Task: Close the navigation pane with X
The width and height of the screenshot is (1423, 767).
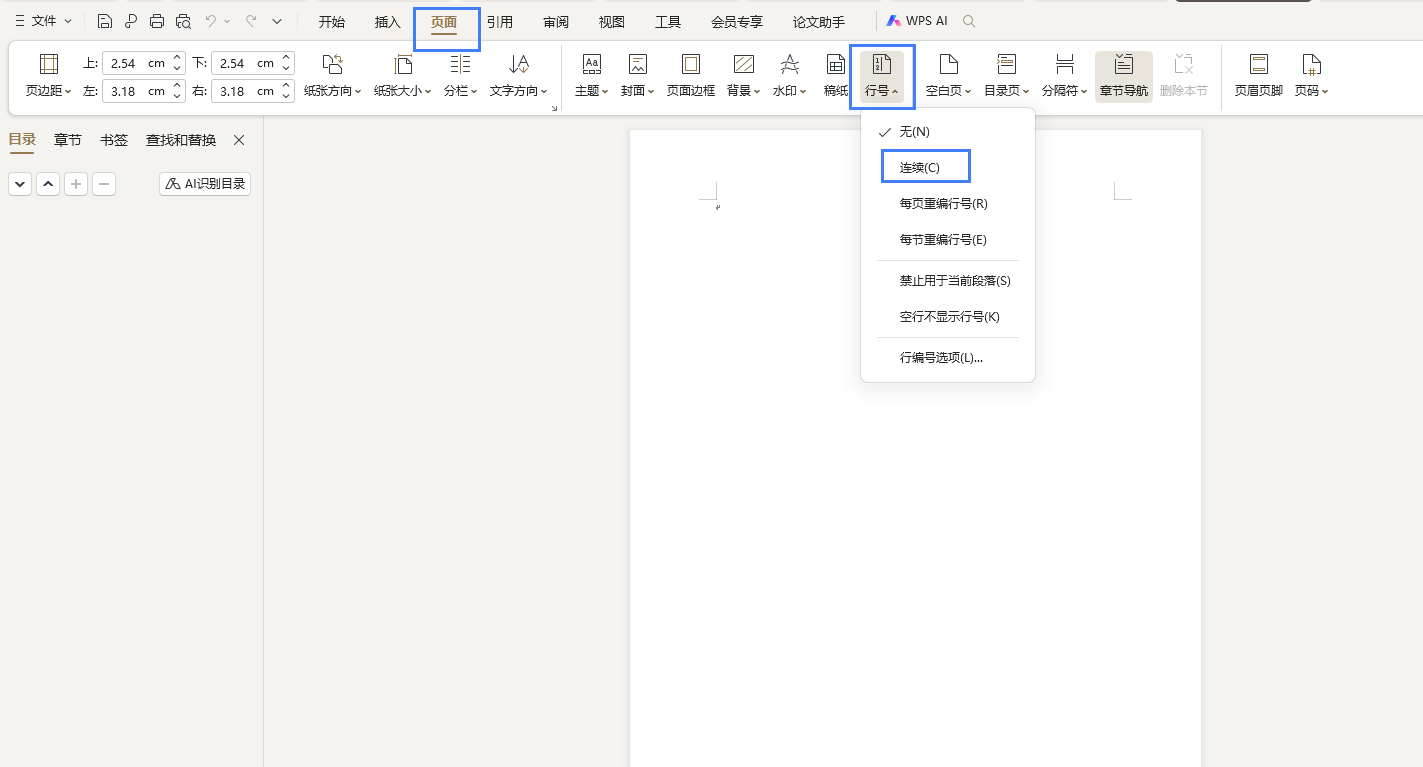Action: pos(239,140)
